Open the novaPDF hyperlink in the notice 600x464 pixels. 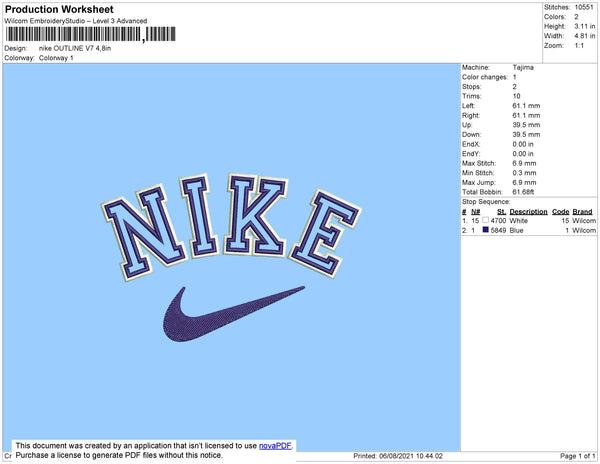(275, 446)
